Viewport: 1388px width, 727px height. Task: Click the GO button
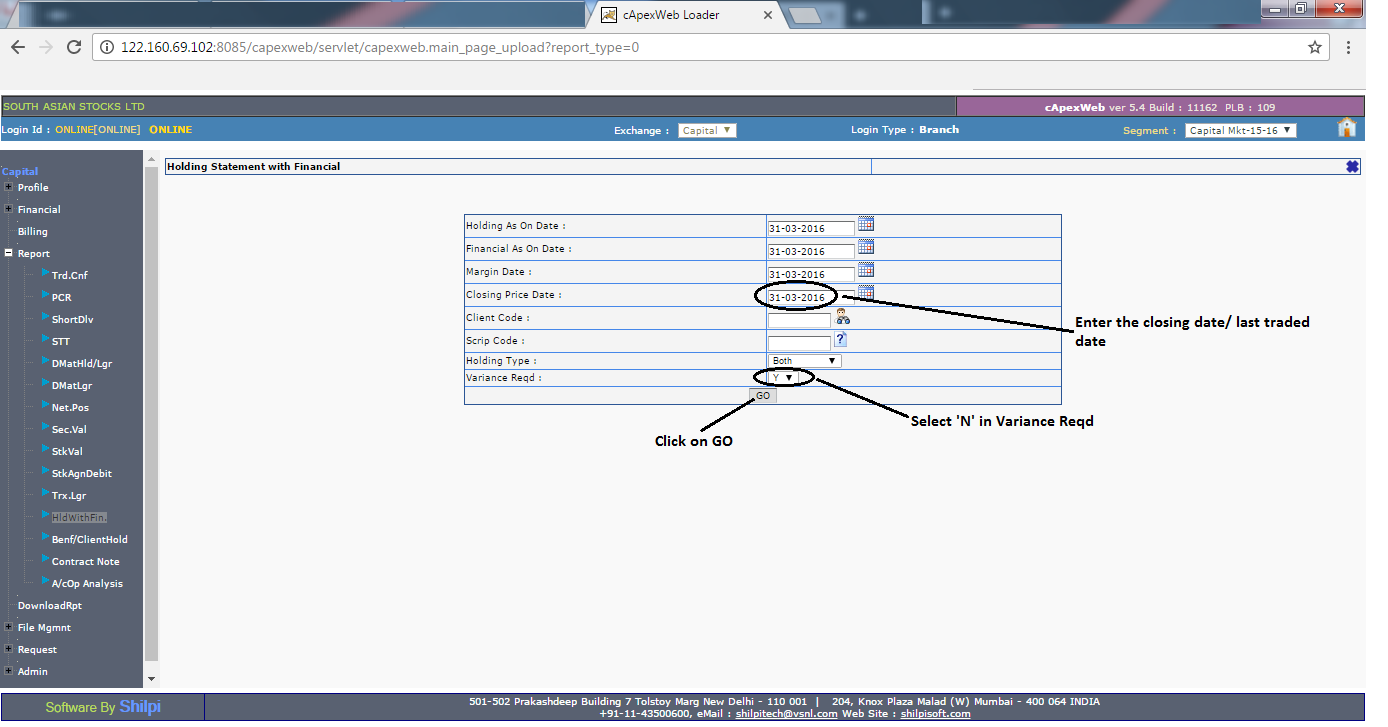click(x=763, y=396)
